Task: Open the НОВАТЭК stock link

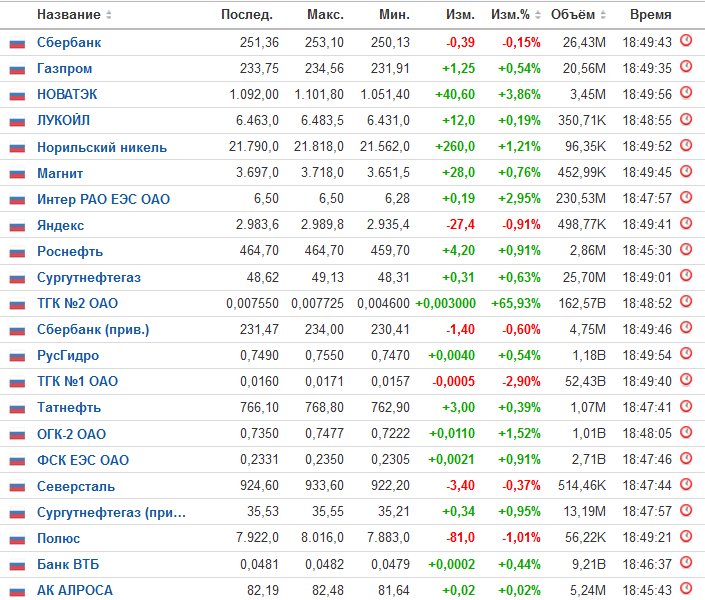Action: (67, 94)
